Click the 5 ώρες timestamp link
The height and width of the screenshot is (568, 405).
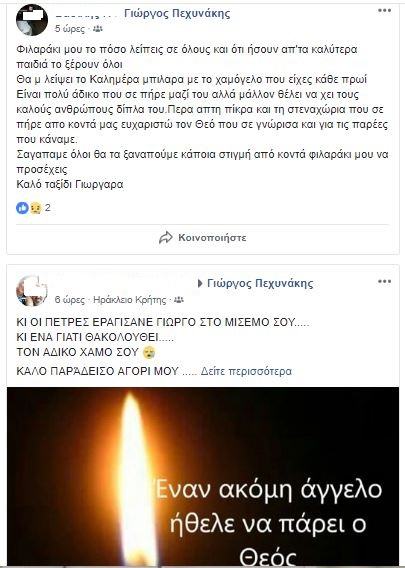[70, 29]
